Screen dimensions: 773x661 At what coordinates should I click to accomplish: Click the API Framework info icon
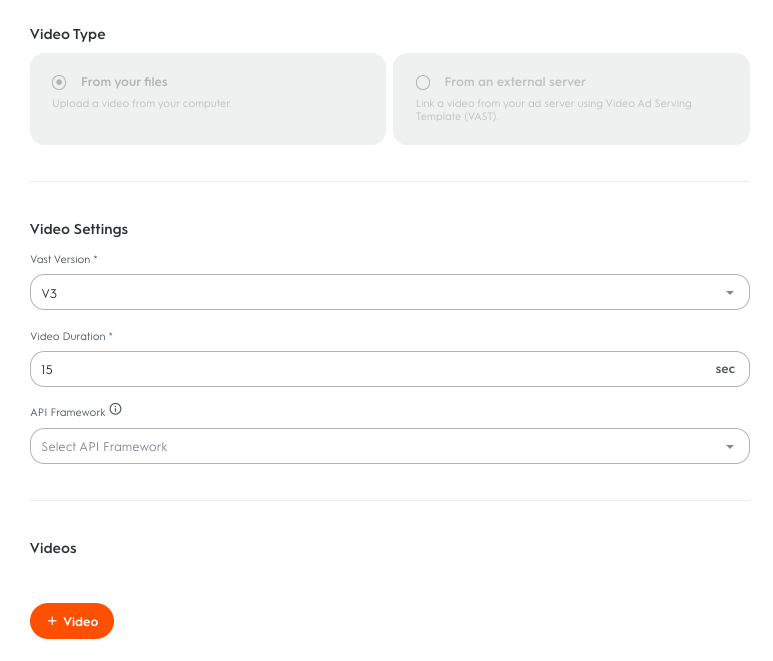(116, 409)
